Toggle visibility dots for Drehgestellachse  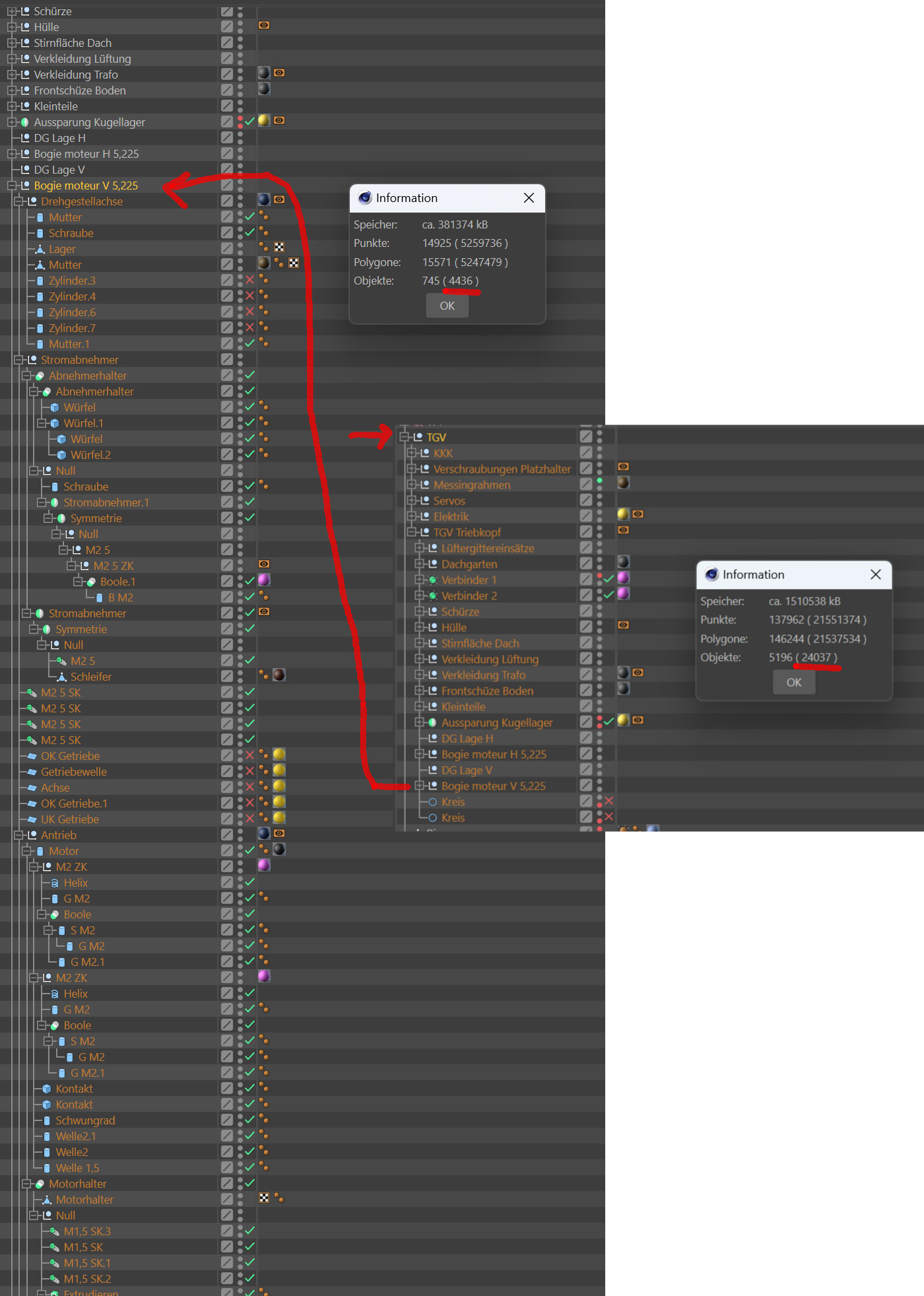tap(240, 201)
